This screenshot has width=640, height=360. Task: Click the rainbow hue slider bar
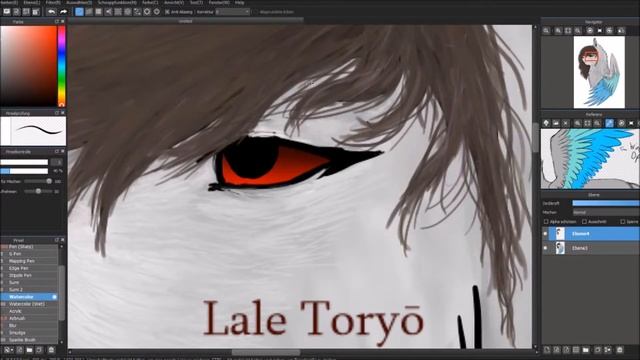[x=61, y=66]
